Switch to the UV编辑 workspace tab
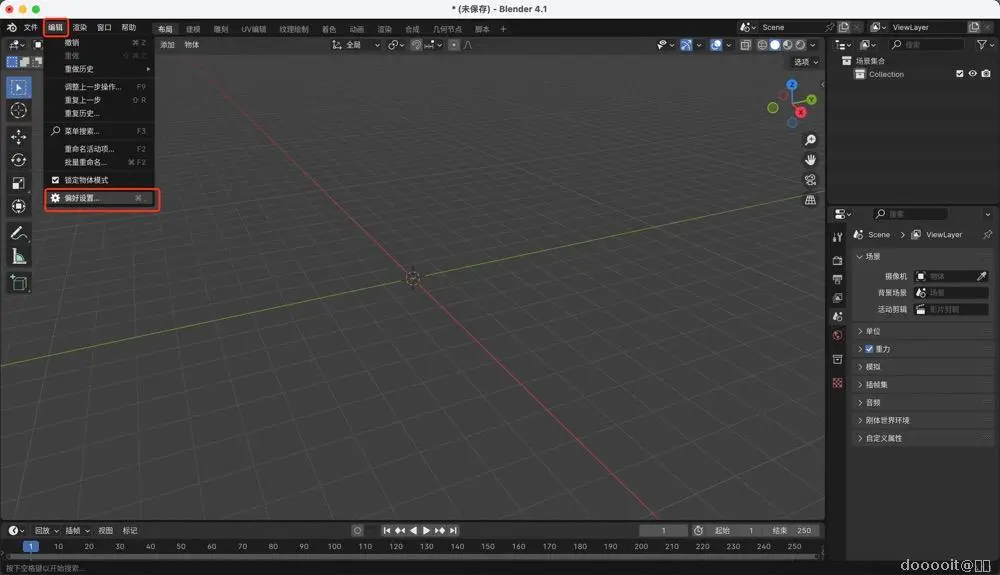The image size is (1000, 575). [x=253, y=29]
